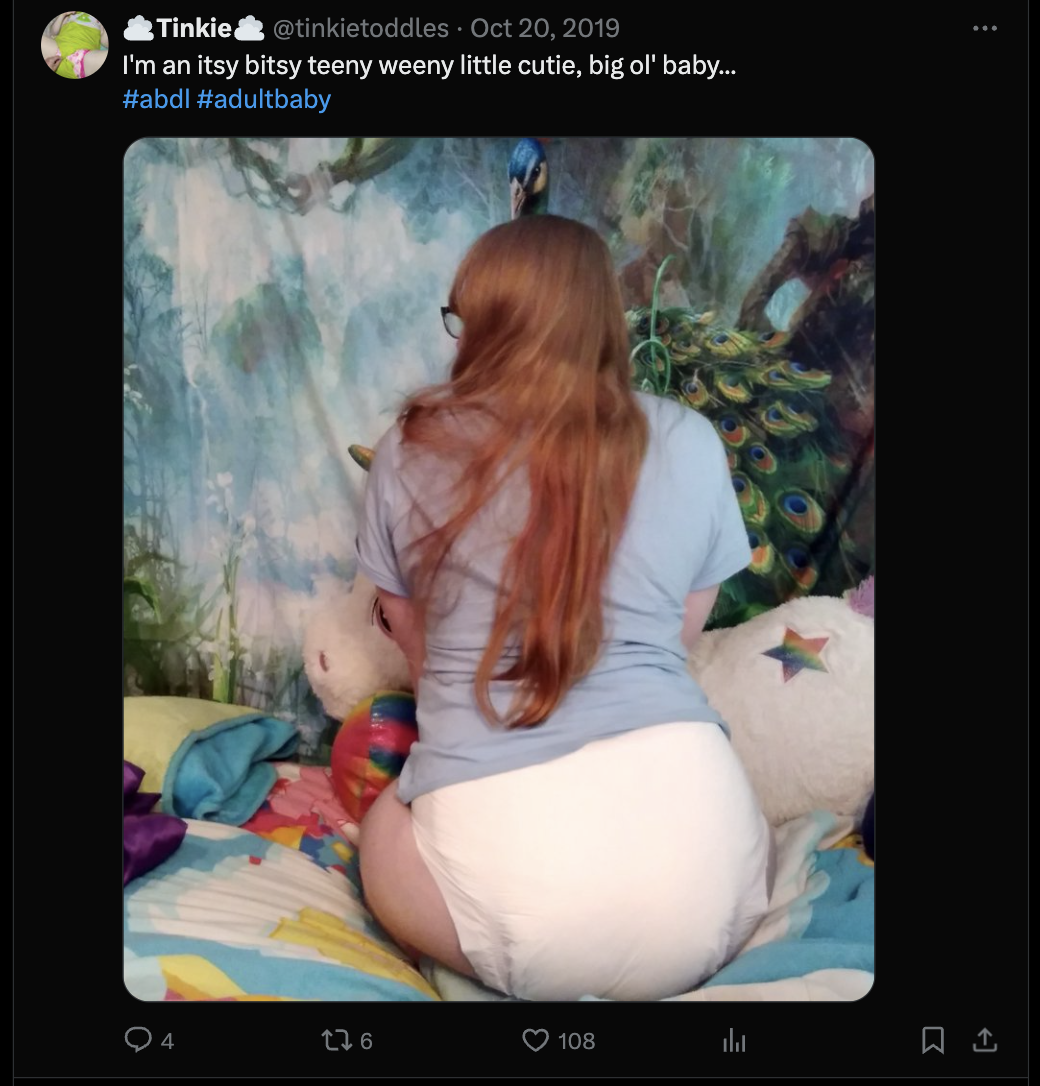Like the tweet with the heart icon
The width and height of the screenshot is (1040, 1086).
tap(535, 1040)
